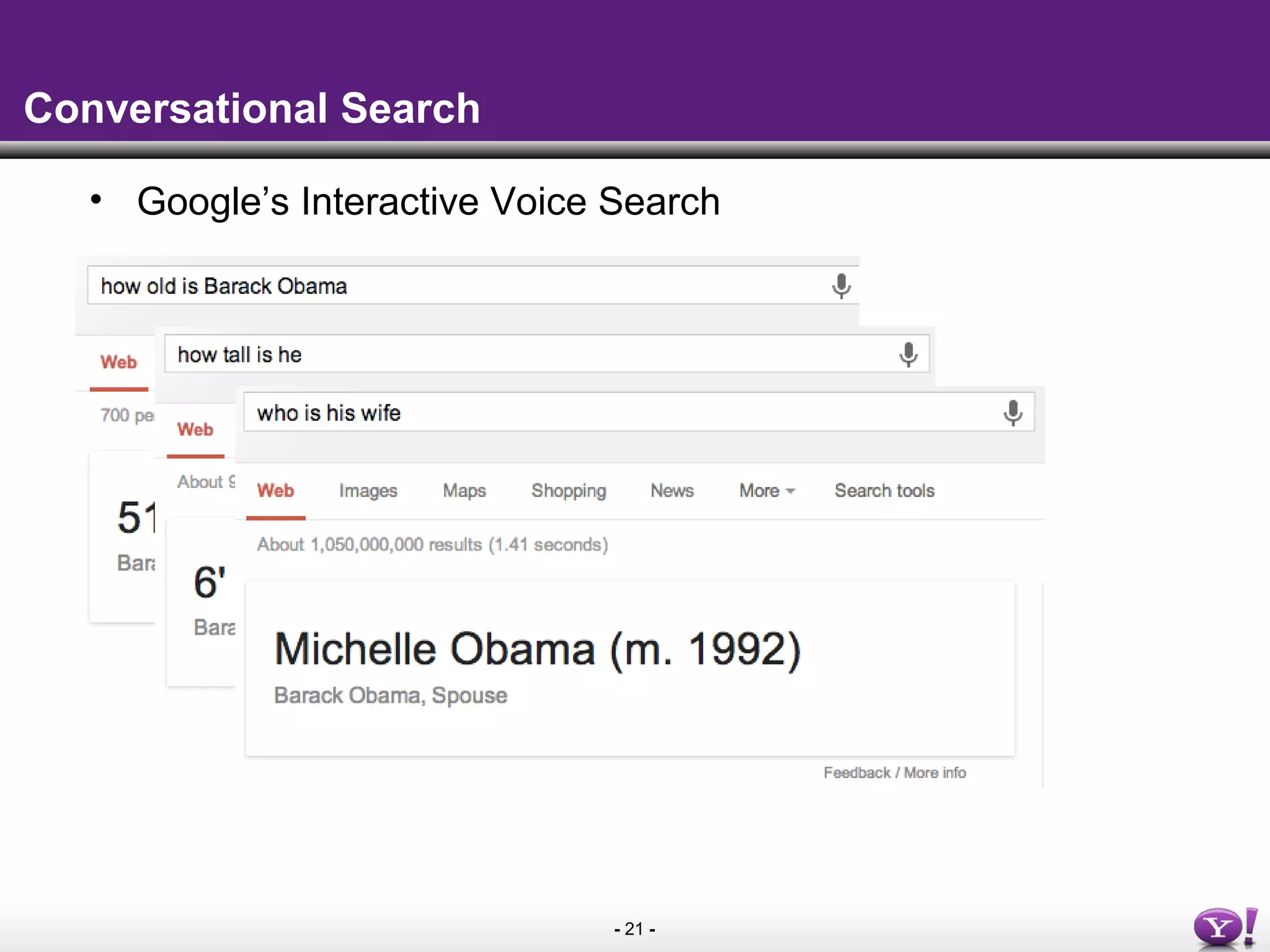
Task: Click microphone icon in 'how tall is he' search box
Action: click(x=908, y=355)
